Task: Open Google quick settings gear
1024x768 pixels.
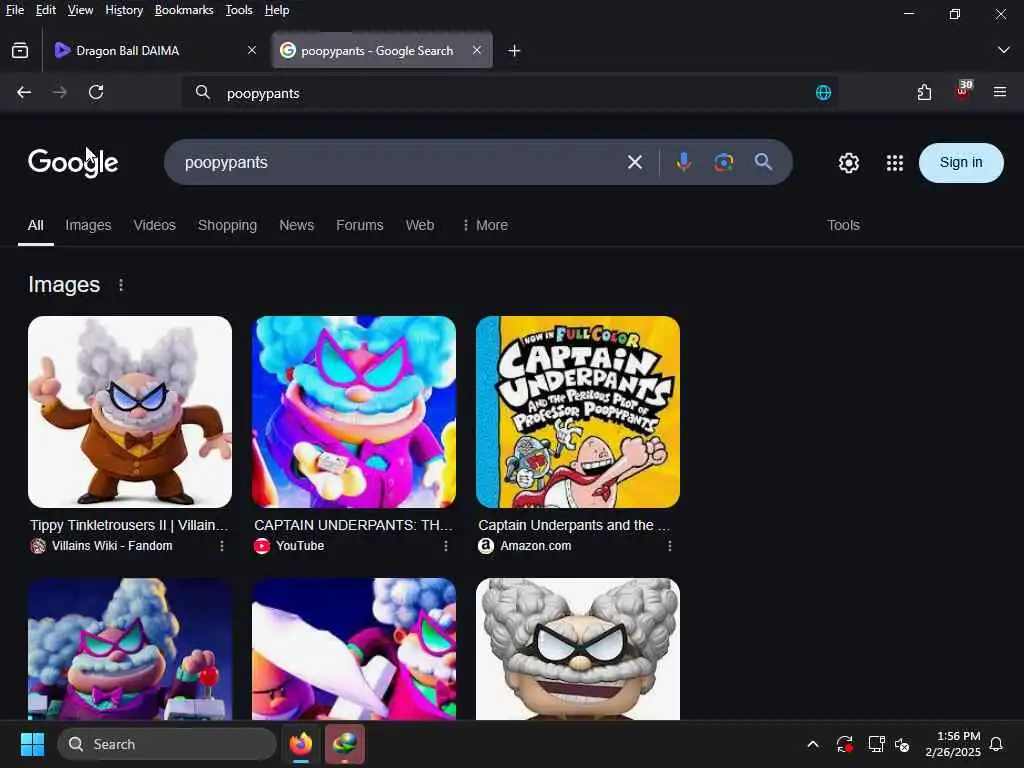Action: coord(848,163)
